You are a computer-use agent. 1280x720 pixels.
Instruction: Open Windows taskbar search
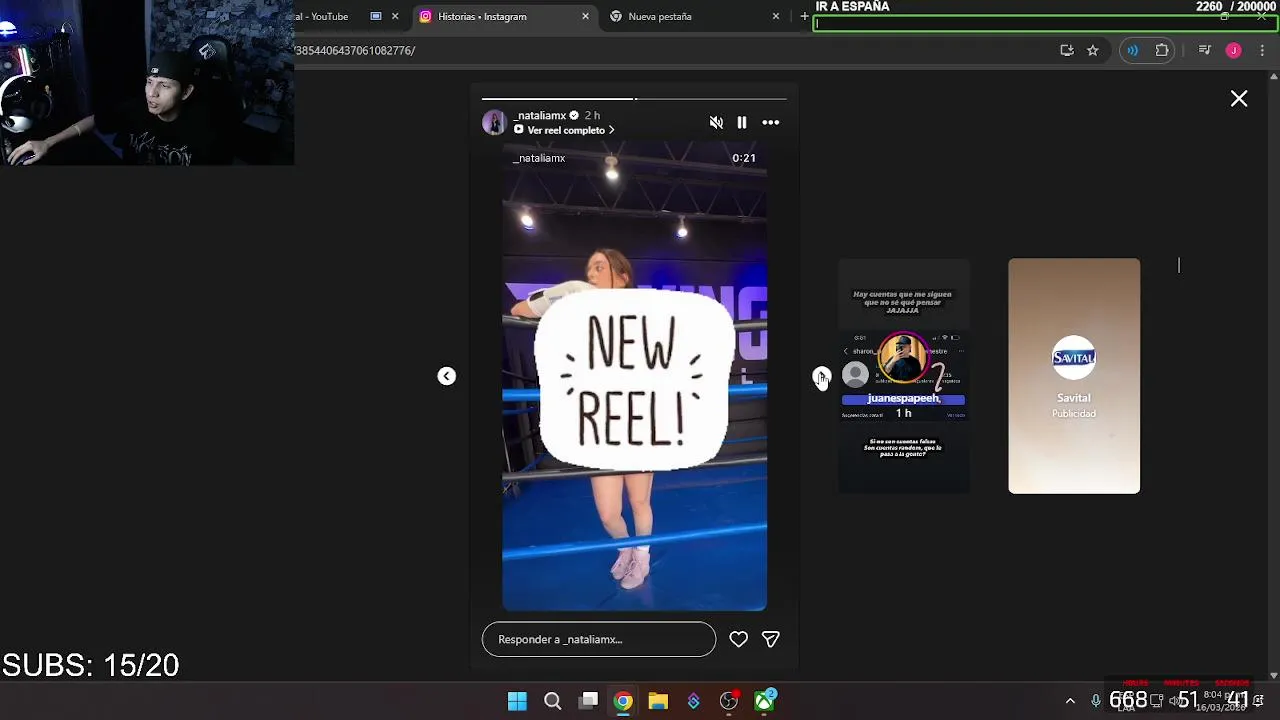552,701
